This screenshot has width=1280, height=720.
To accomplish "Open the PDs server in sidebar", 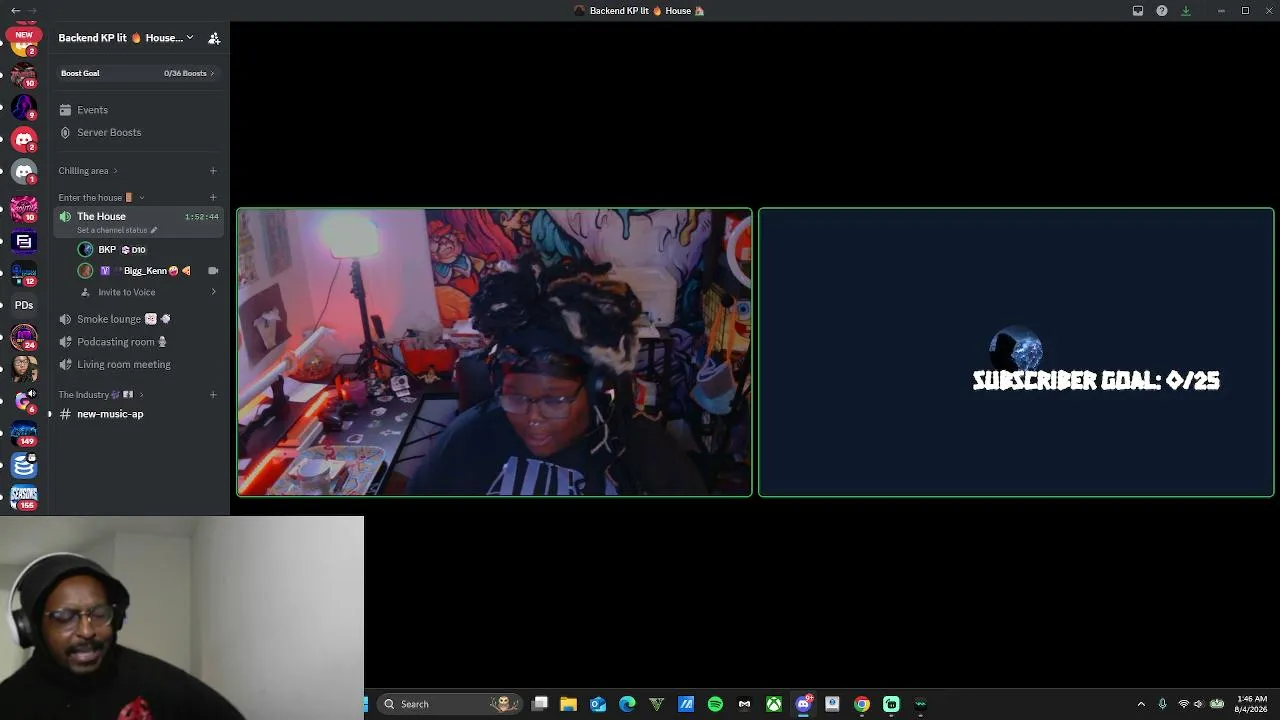I will 24,305.
